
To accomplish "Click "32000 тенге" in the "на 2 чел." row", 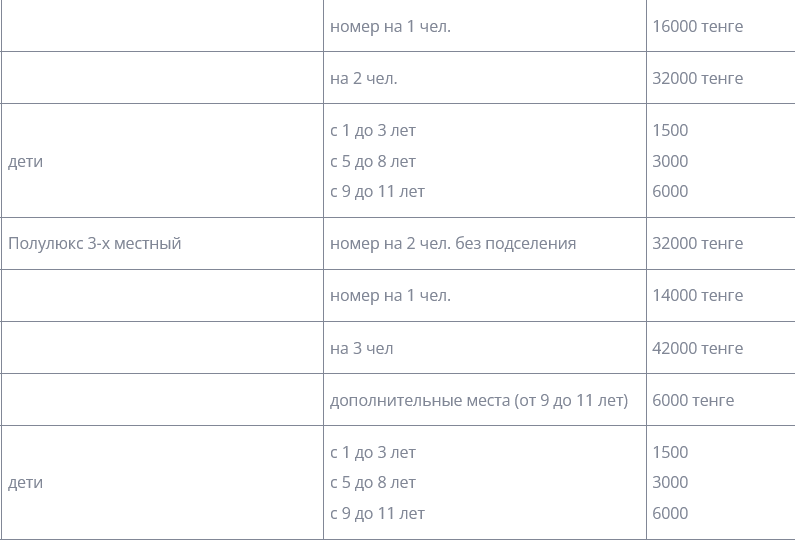I will coord(697,78).
